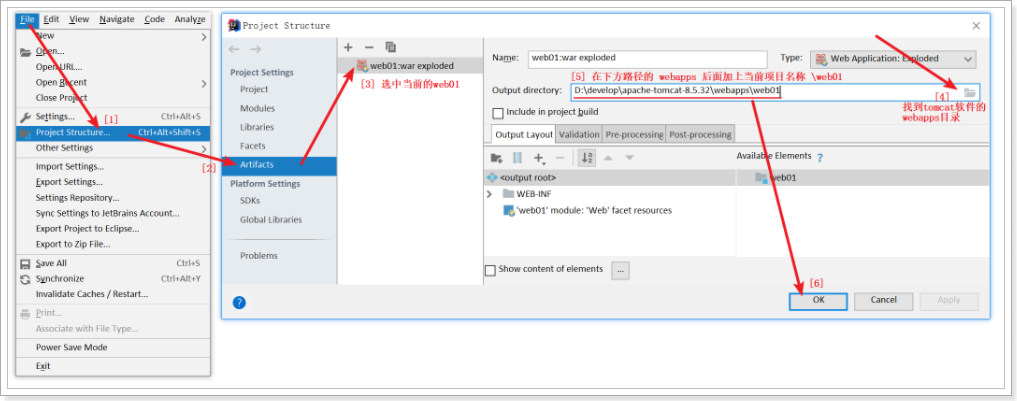
Task: Select Global Libraries in sidebar
Action: pyautogui.click(x=270, y=220)
